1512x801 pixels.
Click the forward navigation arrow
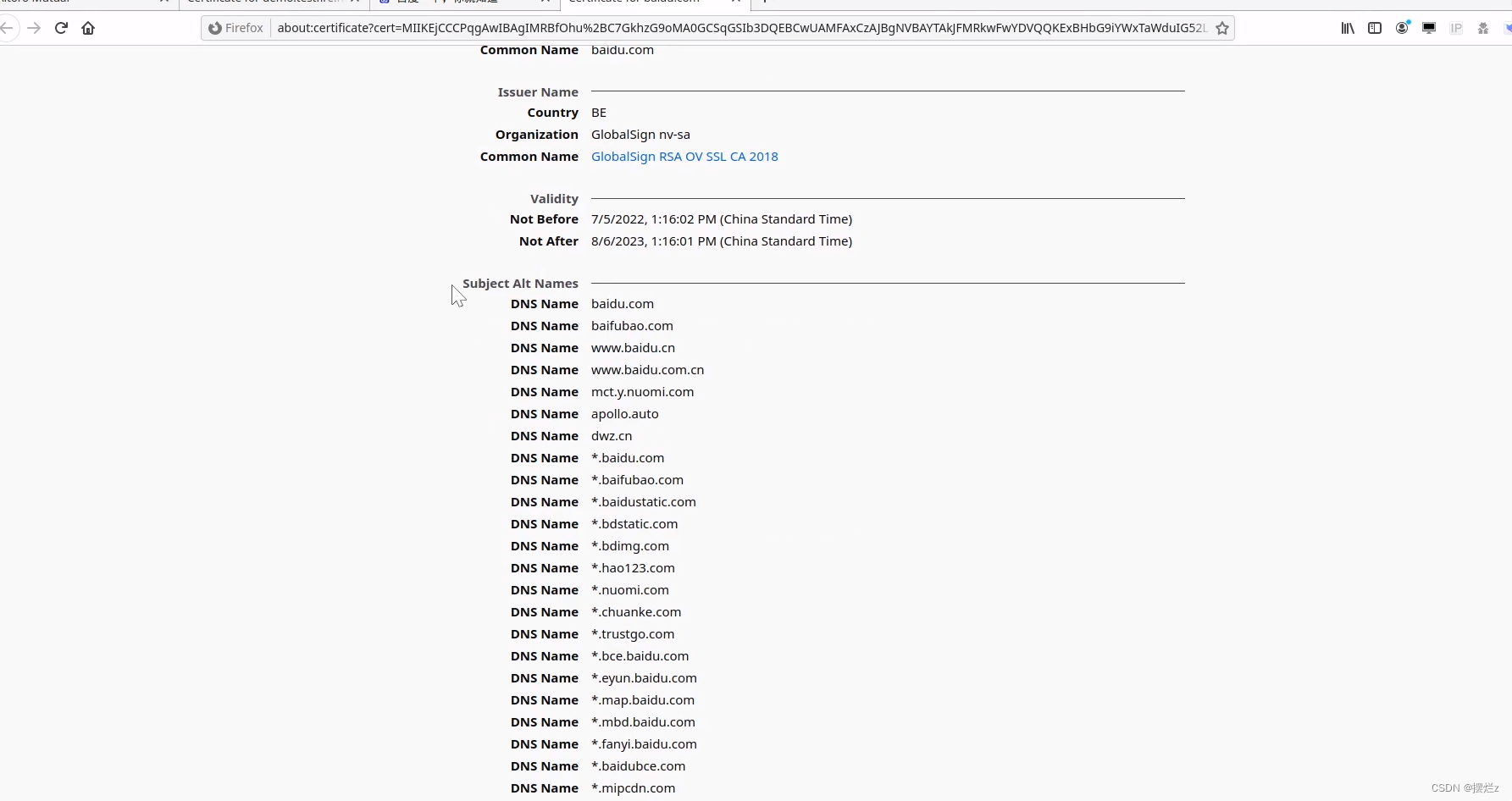[x=34, y=28]
